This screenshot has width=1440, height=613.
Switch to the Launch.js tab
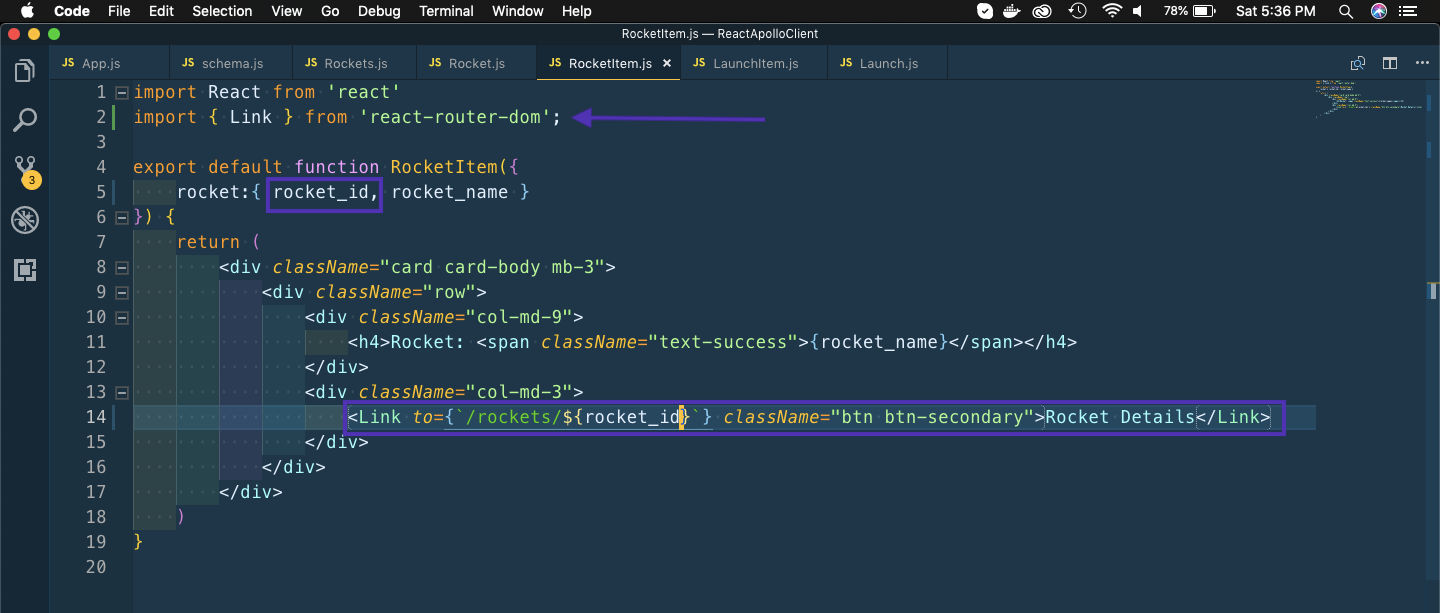pyautogui.click(x=887, y=63)
